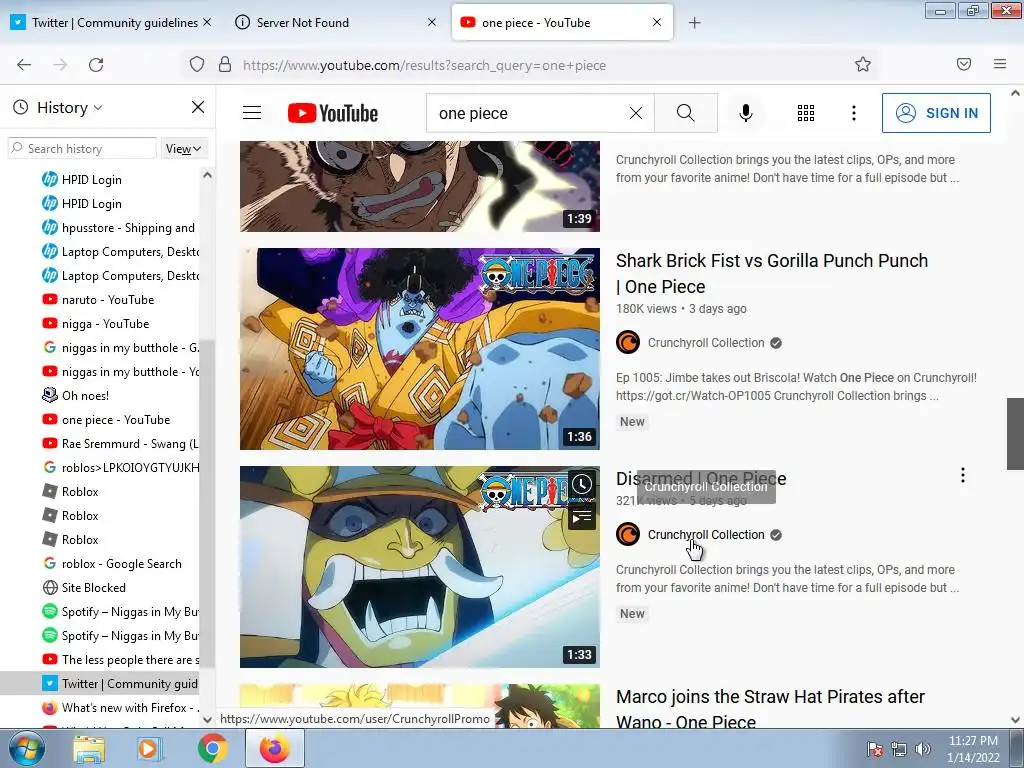Screen dimensions: 1024x768
Task: Open Google Chrome from the taskbar
Action: [212, 749]
